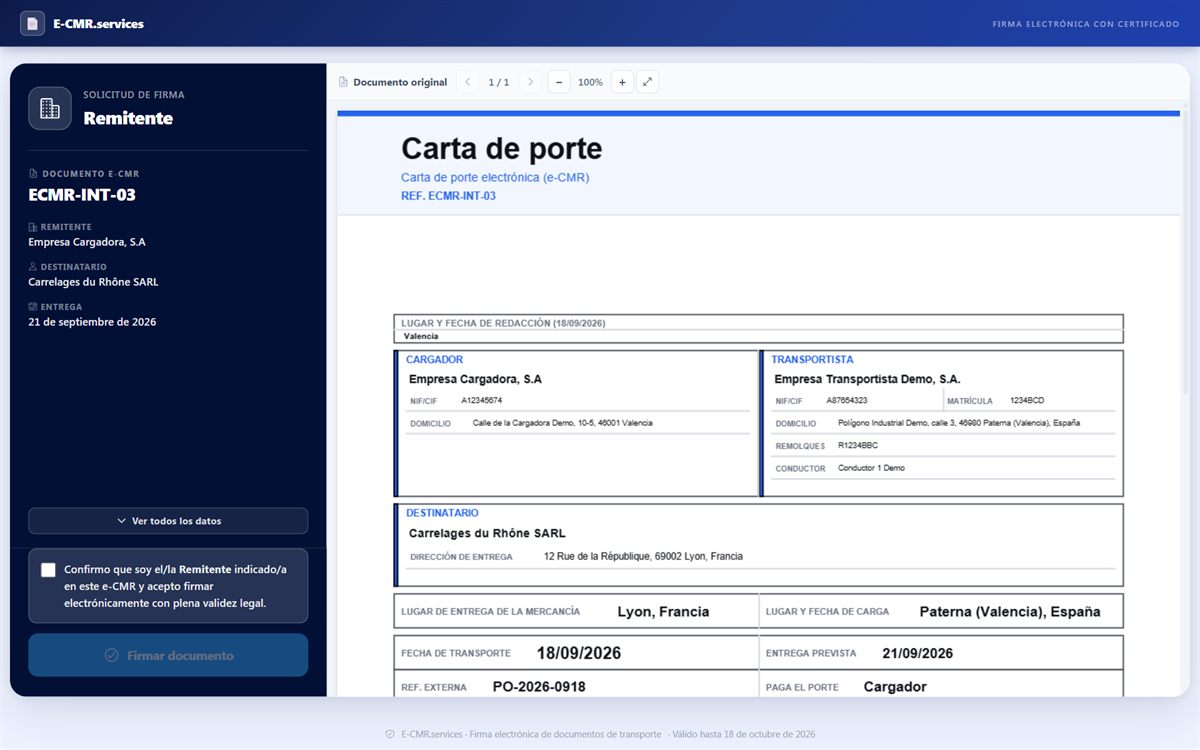The width and height of the screenshot is (1200, 750).
Task: Zoom in the document view
Action: pyautogui.click(x=622, y=82)
